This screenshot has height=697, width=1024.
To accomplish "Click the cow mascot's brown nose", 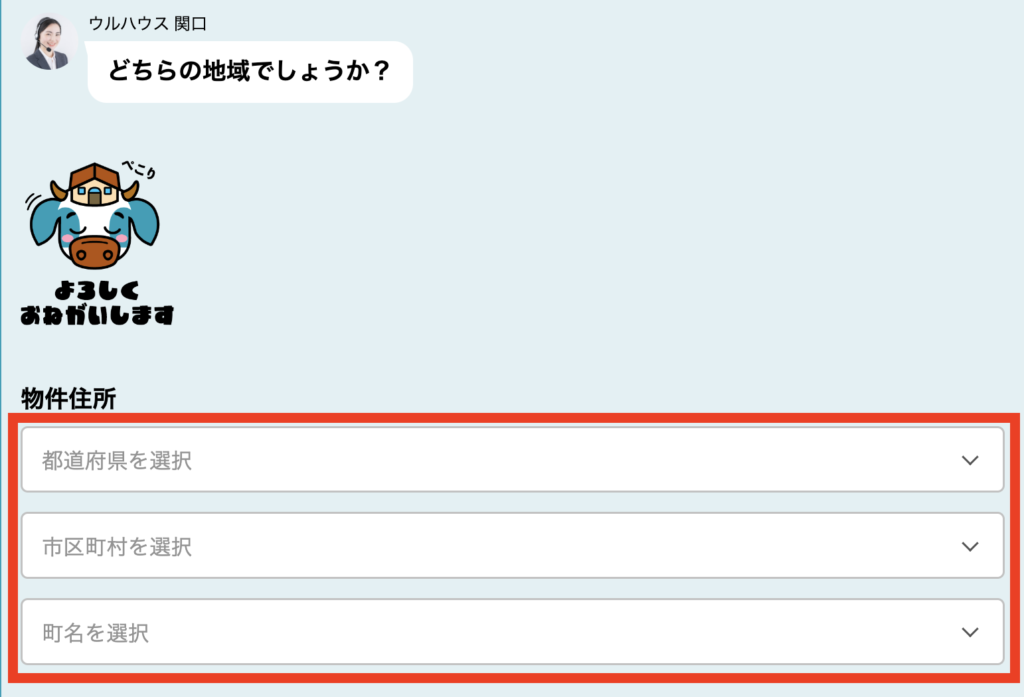I will 94,253.
